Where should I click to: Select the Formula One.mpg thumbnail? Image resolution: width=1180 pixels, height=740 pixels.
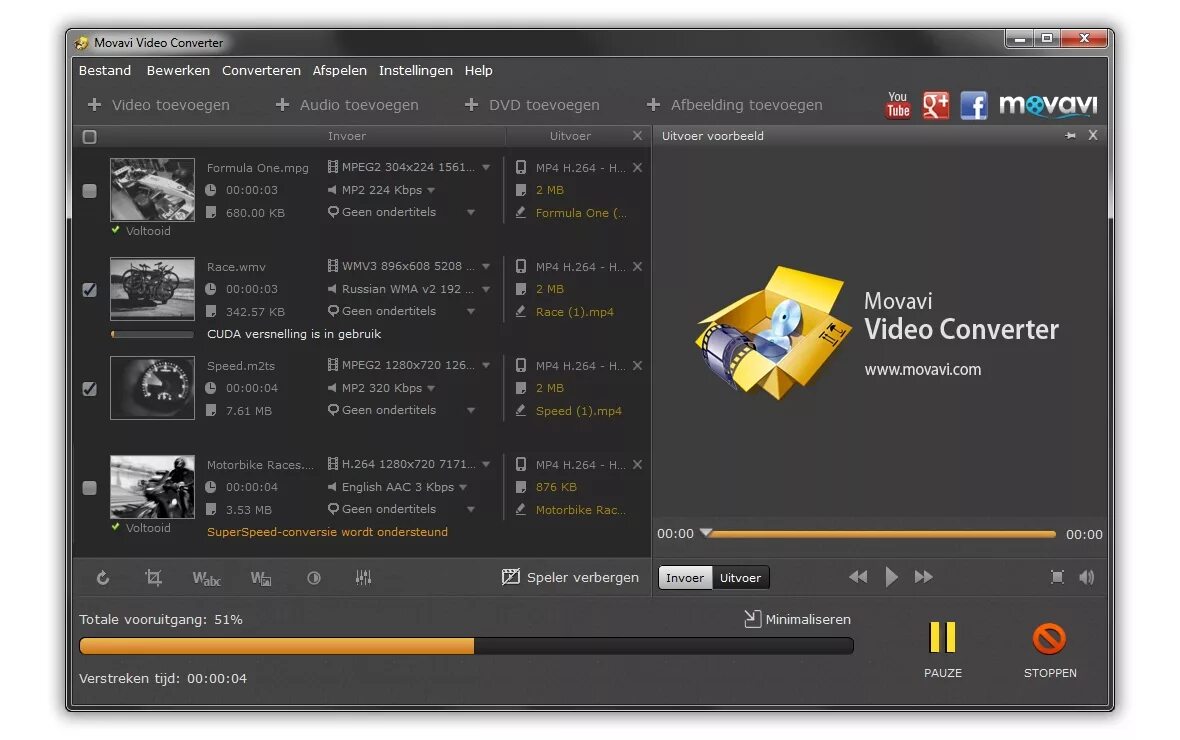(x=152, y=190)
